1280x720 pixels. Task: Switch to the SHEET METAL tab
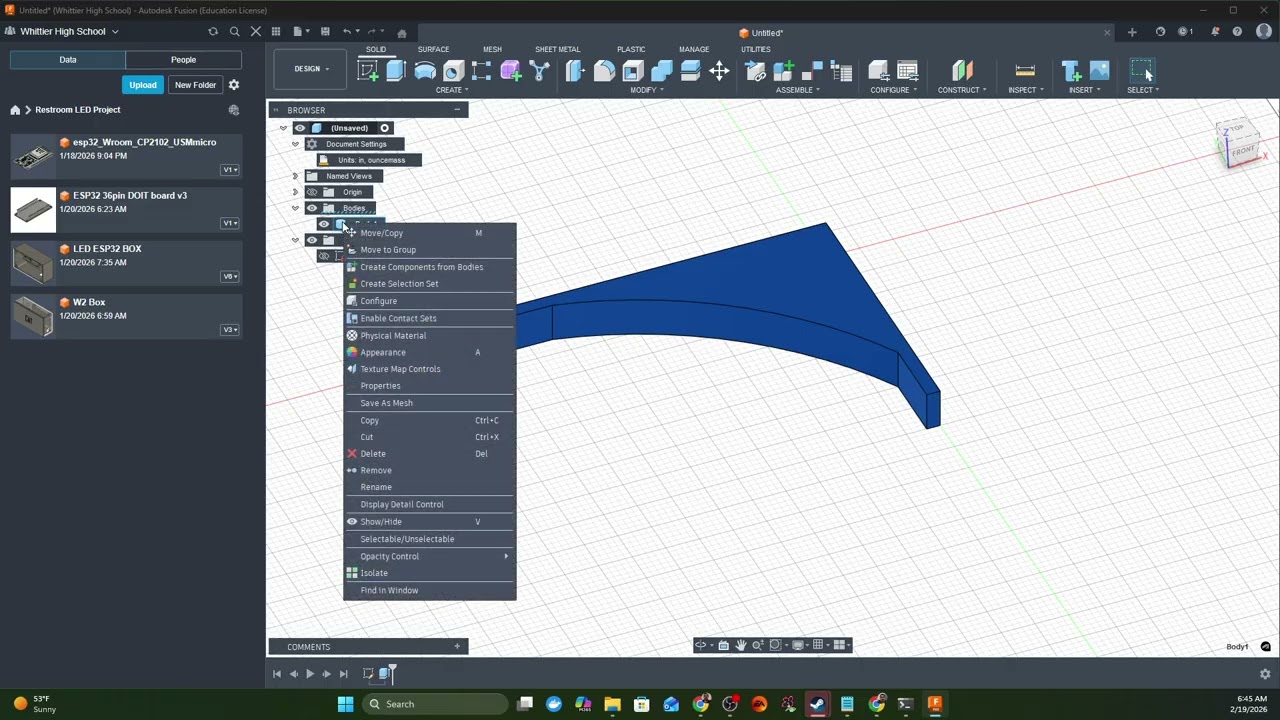557,49
